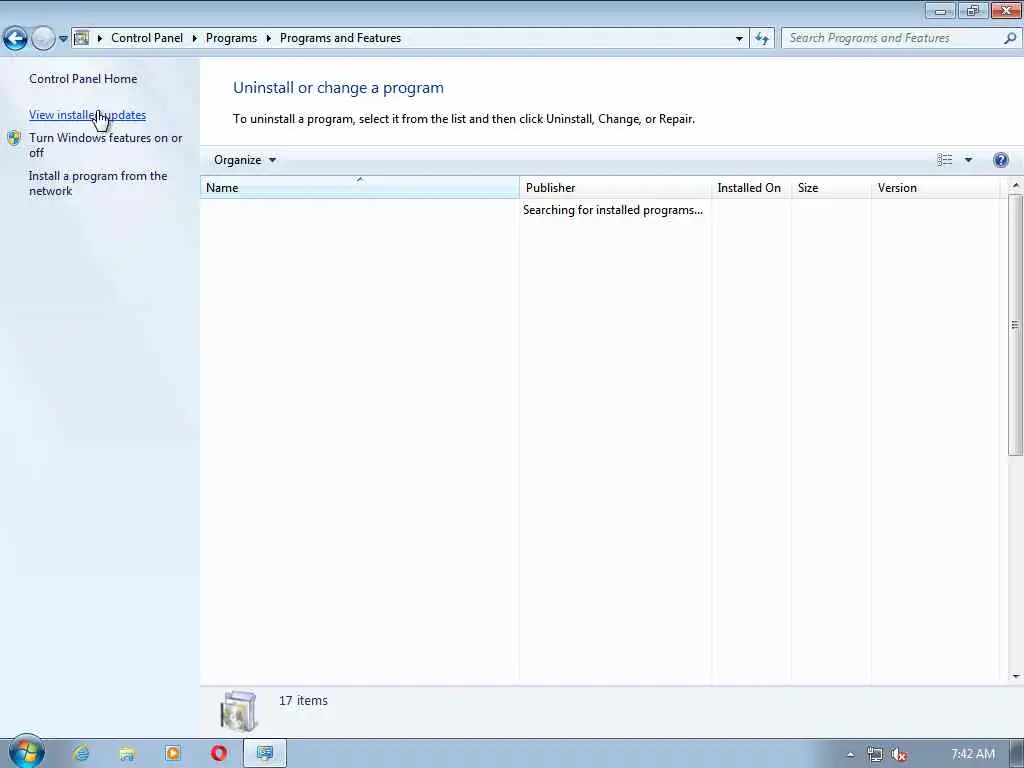Sort the list by Name column
The height and width of the screenshot is (768, 1024).
[x=360, y=187]
